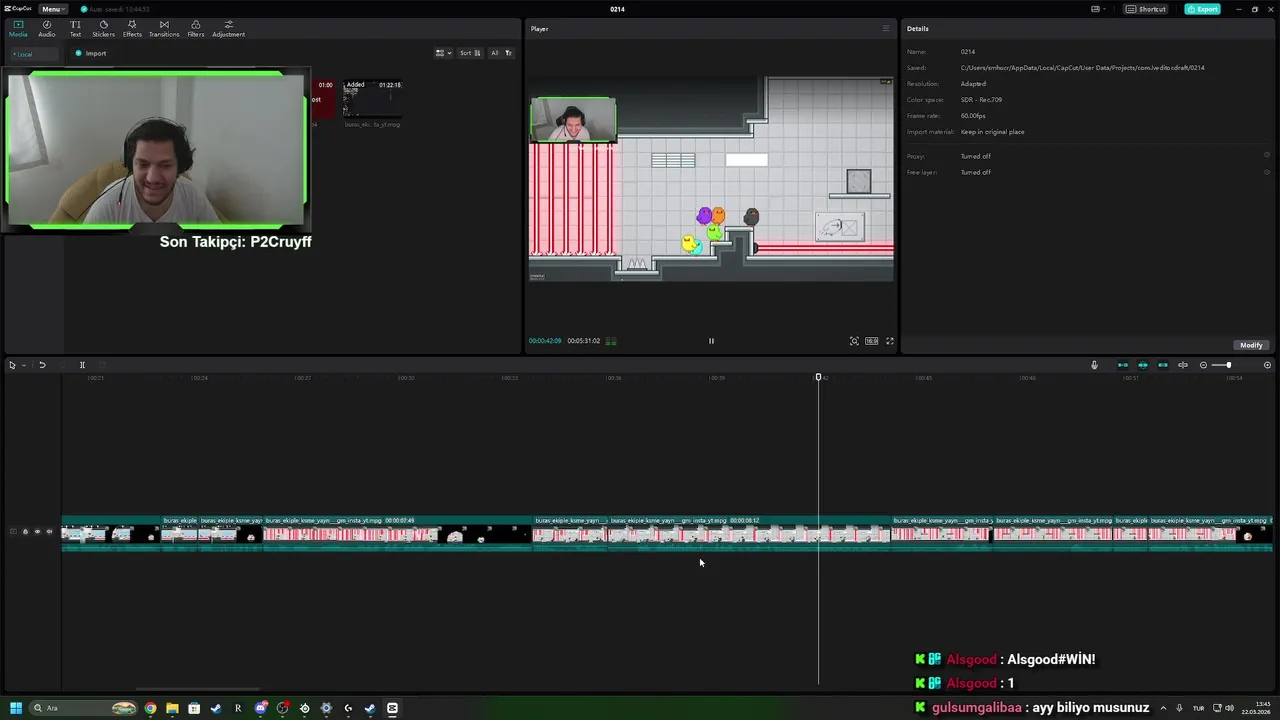
Task: Click the timeline horizontal scrollbar
Action: coord(197,689)
